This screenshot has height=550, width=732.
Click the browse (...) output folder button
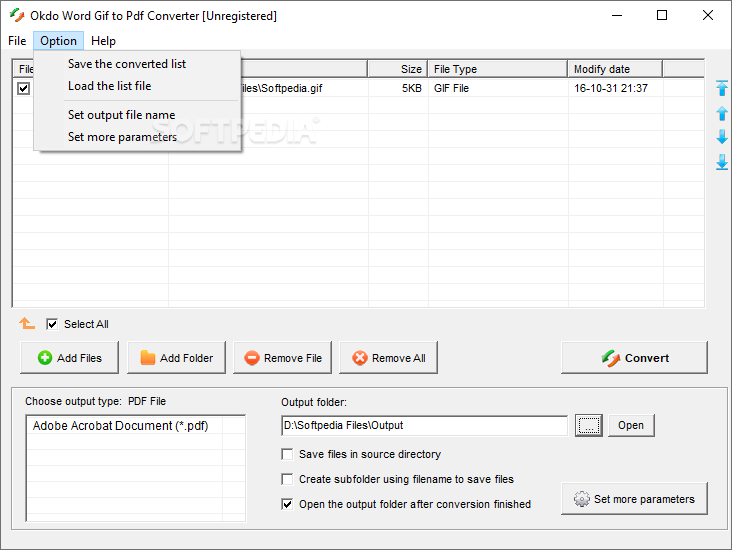point(589,425)
